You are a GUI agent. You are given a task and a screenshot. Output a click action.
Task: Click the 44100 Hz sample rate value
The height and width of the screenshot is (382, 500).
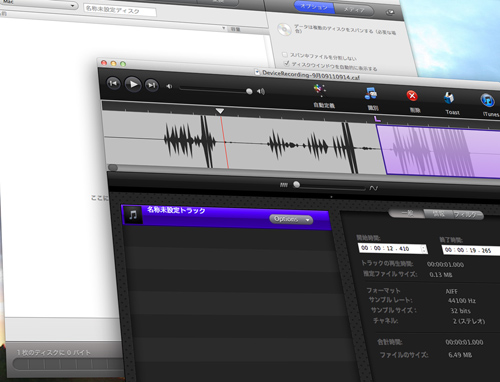coord(462,301)
